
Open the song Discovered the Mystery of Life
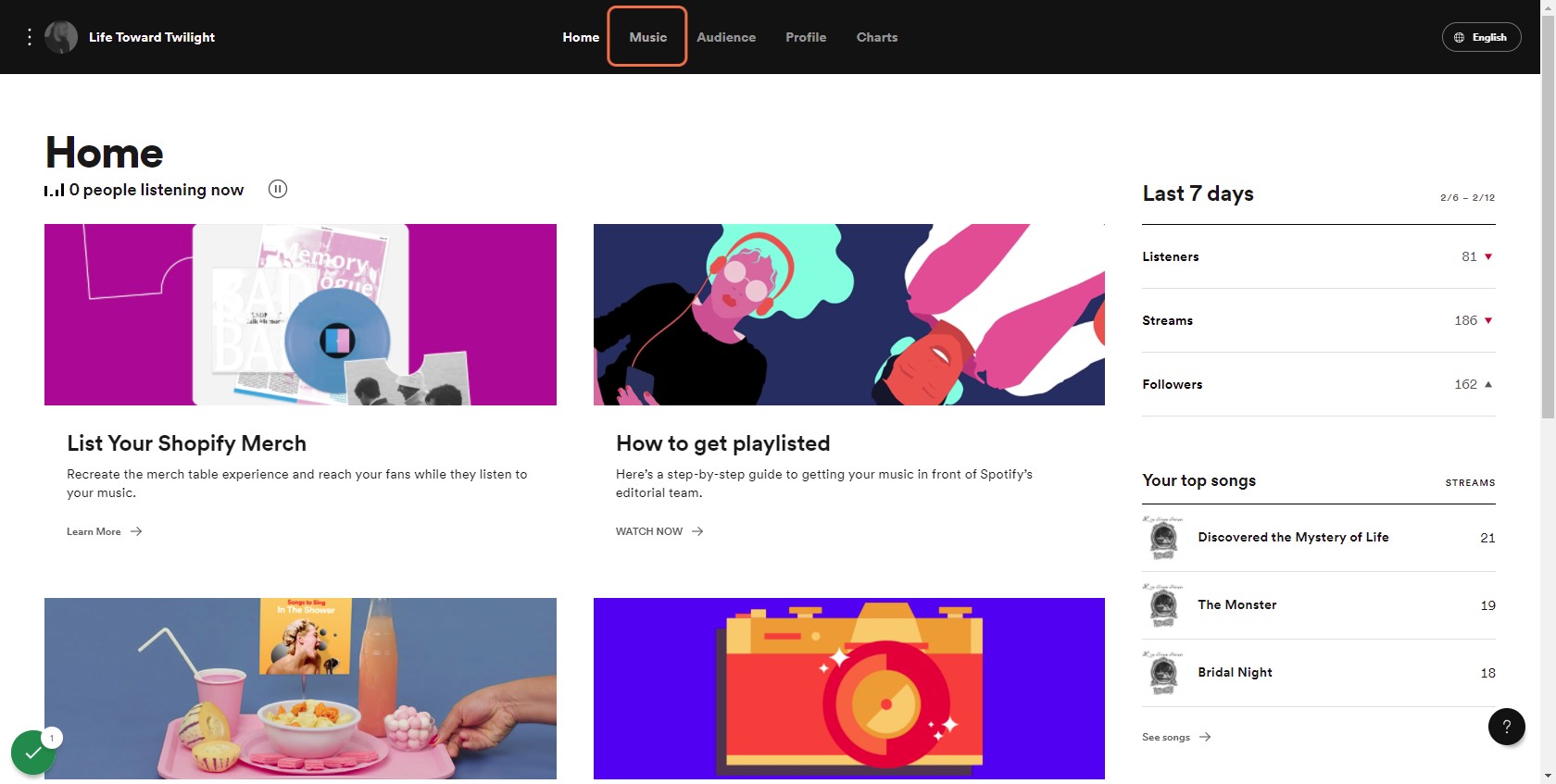[x=1293, y=537]
